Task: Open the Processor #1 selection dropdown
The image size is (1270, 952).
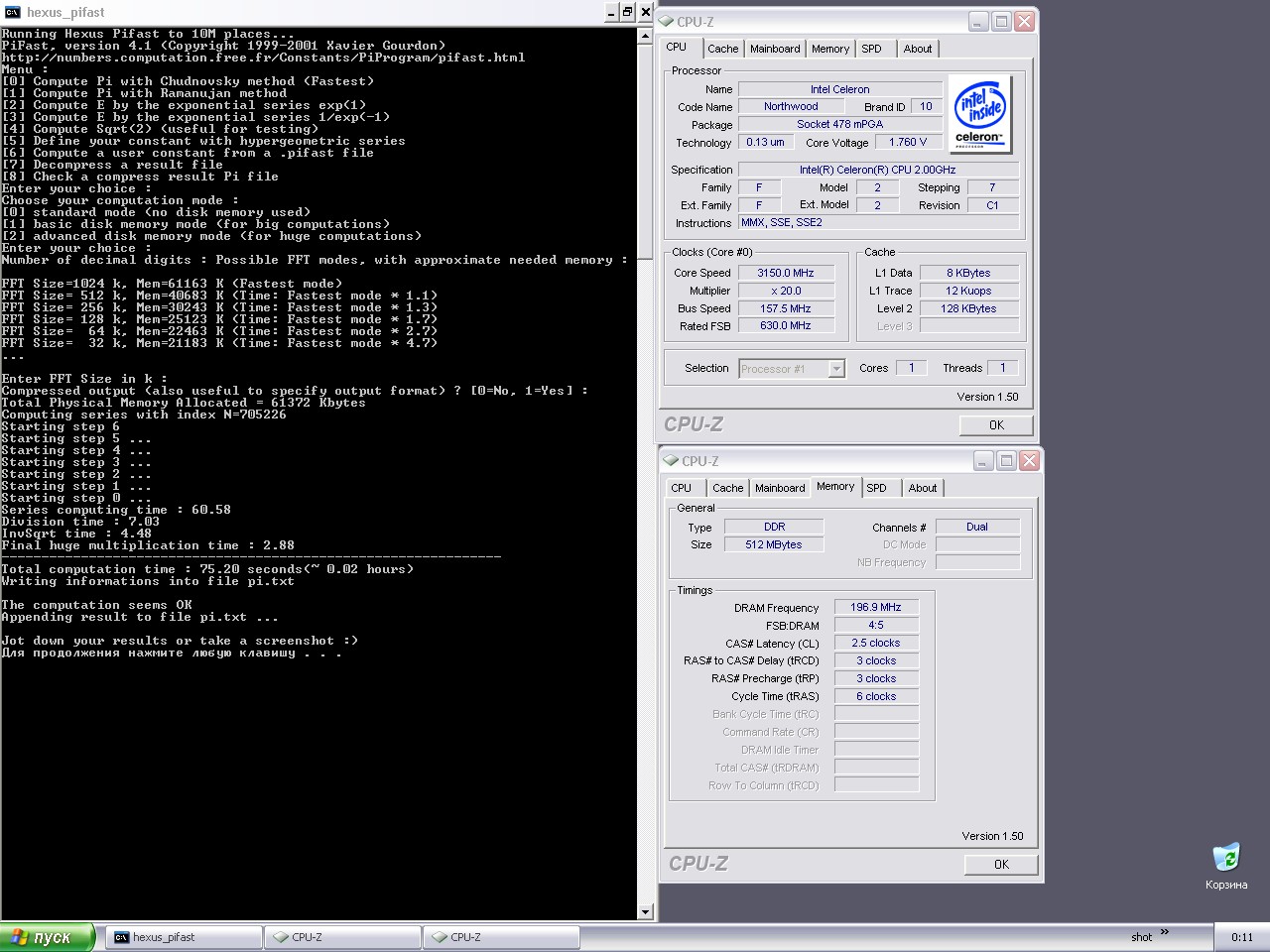Action: 792,369
